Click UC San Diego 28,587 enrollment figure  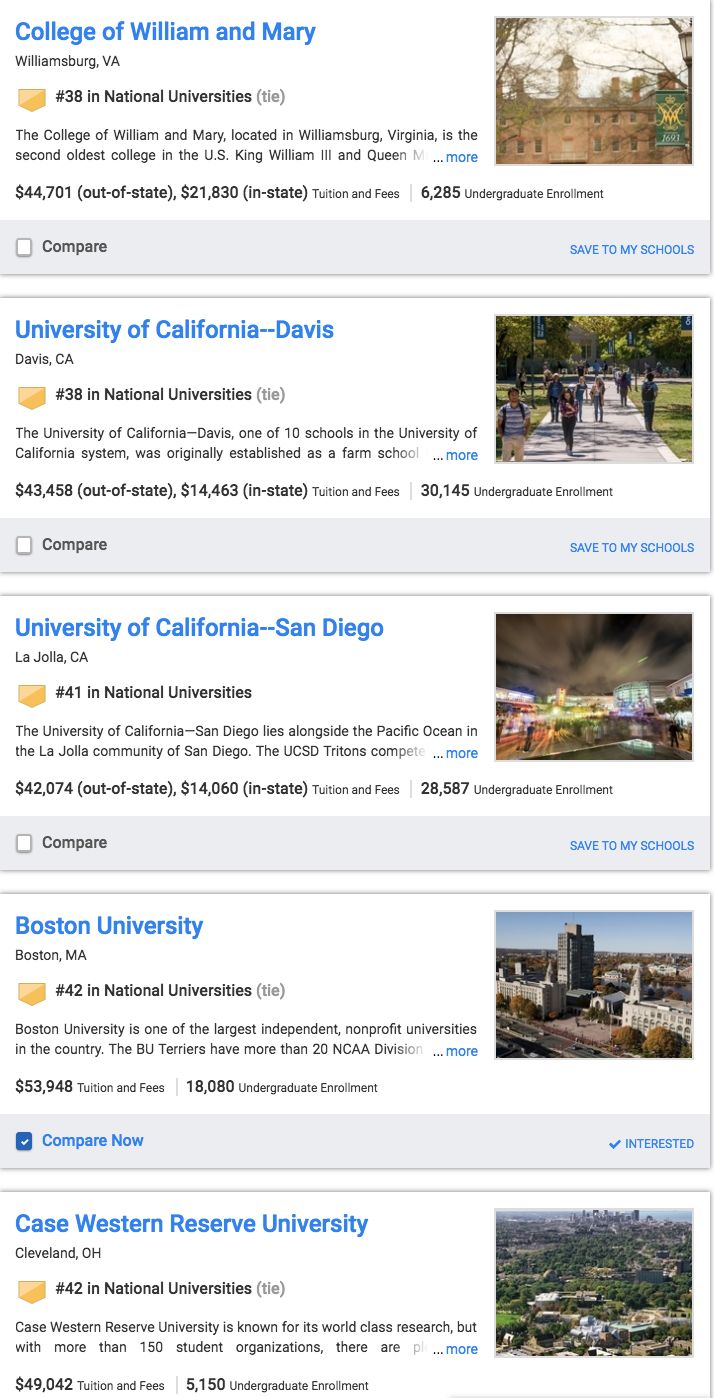point(445,788)
